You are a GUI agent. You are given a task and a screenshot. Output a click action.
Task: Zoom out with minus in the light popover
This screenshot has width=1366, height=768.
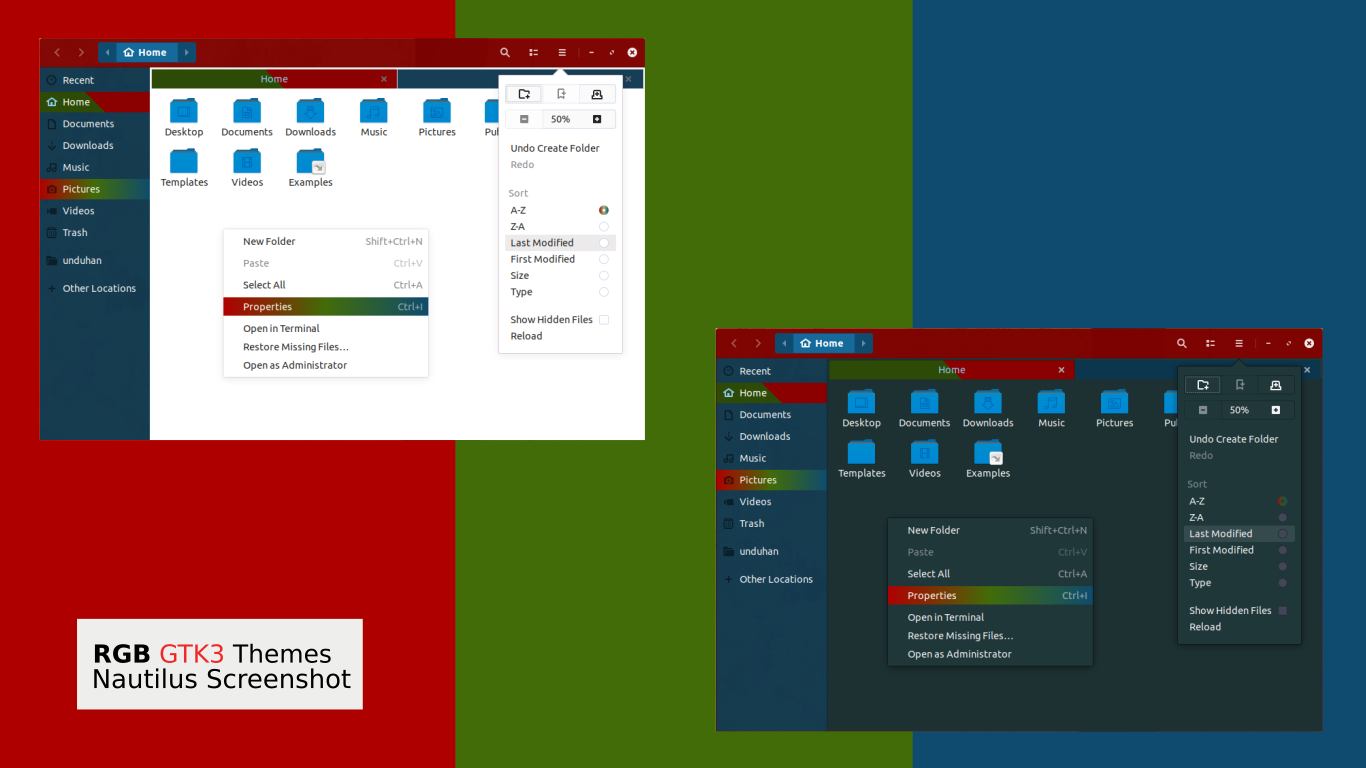click(x=524, y=119)
